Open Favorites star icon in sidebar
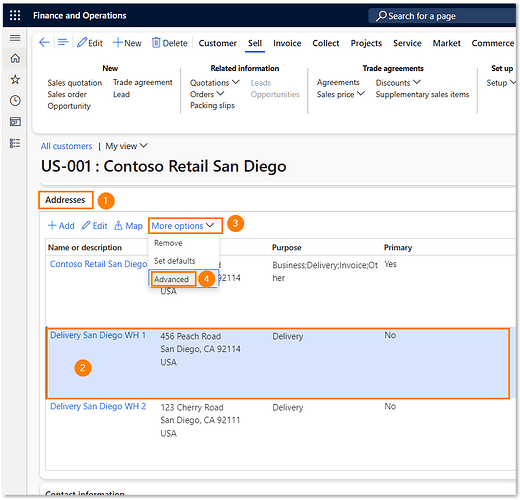 [x=15, y=79]
